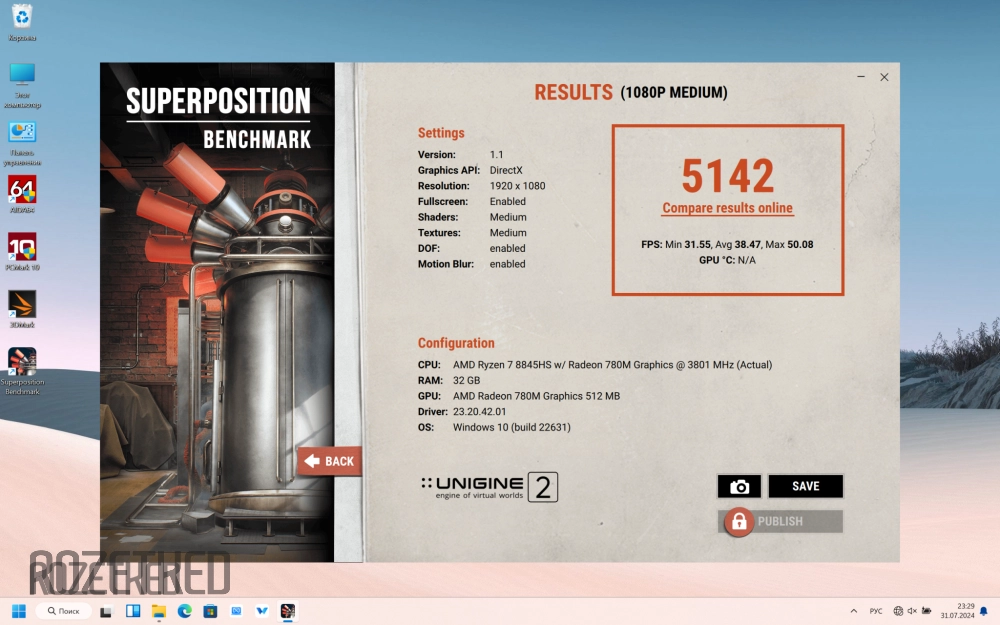This screenshot has width=1000, height=625.
Task: Click the camera screenshot icon button
Action: click(739, 487)
